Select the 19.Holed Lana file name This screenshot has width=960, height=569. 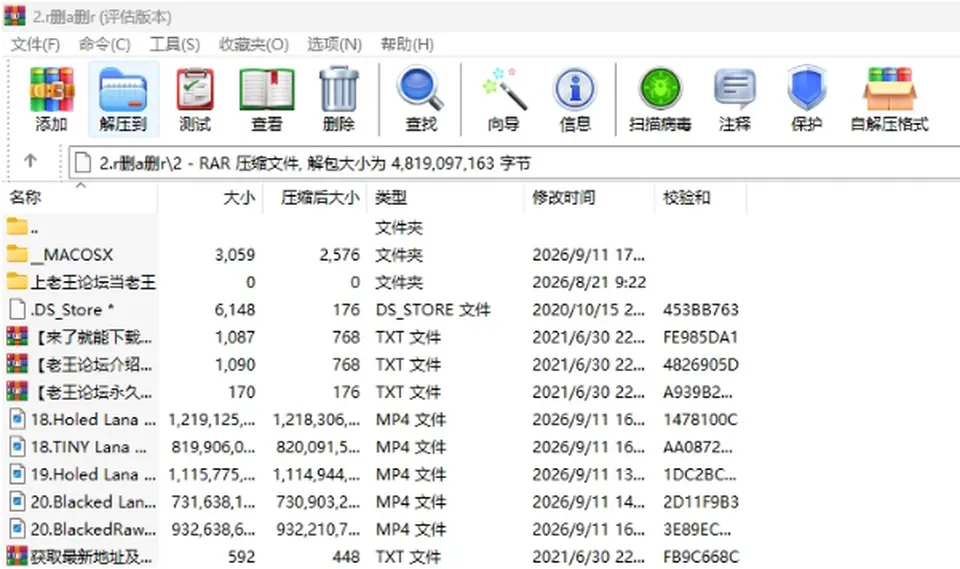pyautogui.click(x=93, y=474)
